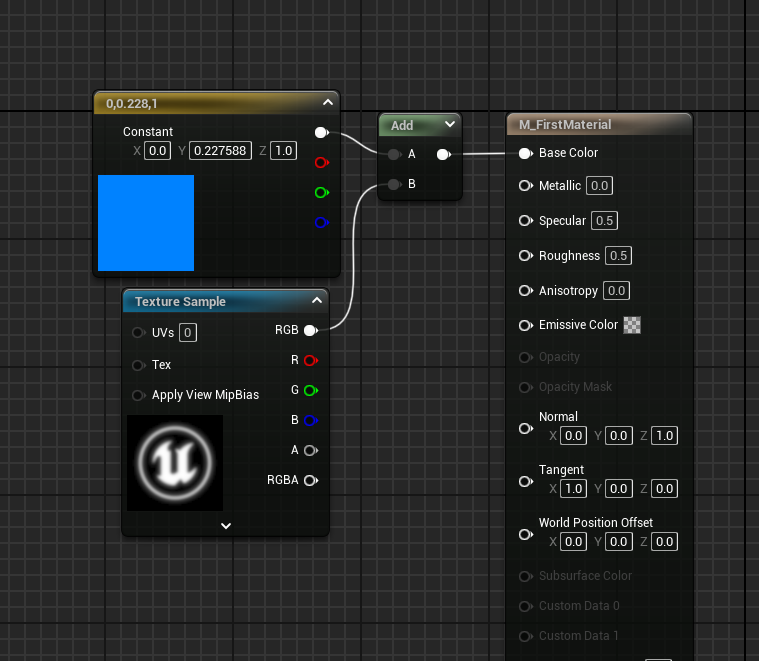759x661 pixels.
Task: Select the Constant node title bar
Action: point(216,103)
